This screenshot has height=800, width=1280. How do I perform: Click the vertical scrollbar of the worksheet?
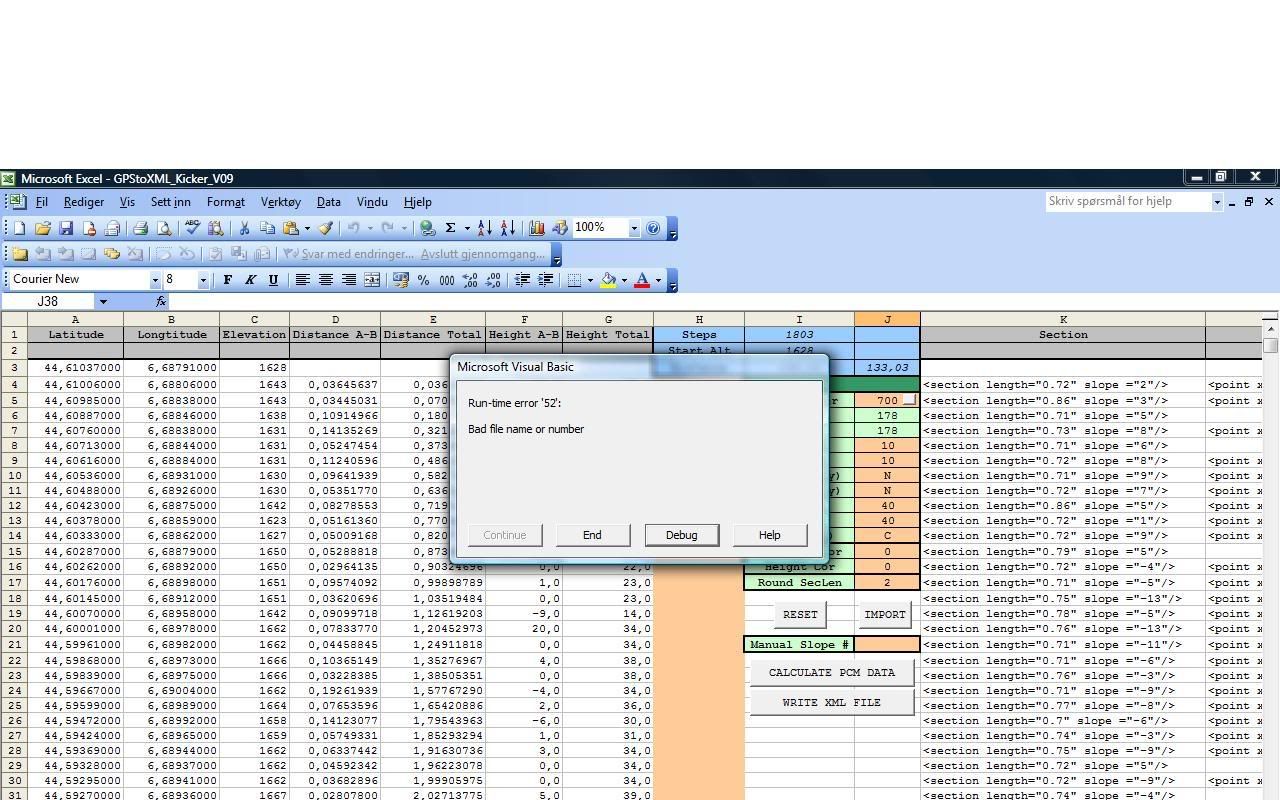[x=1270, y=560]
